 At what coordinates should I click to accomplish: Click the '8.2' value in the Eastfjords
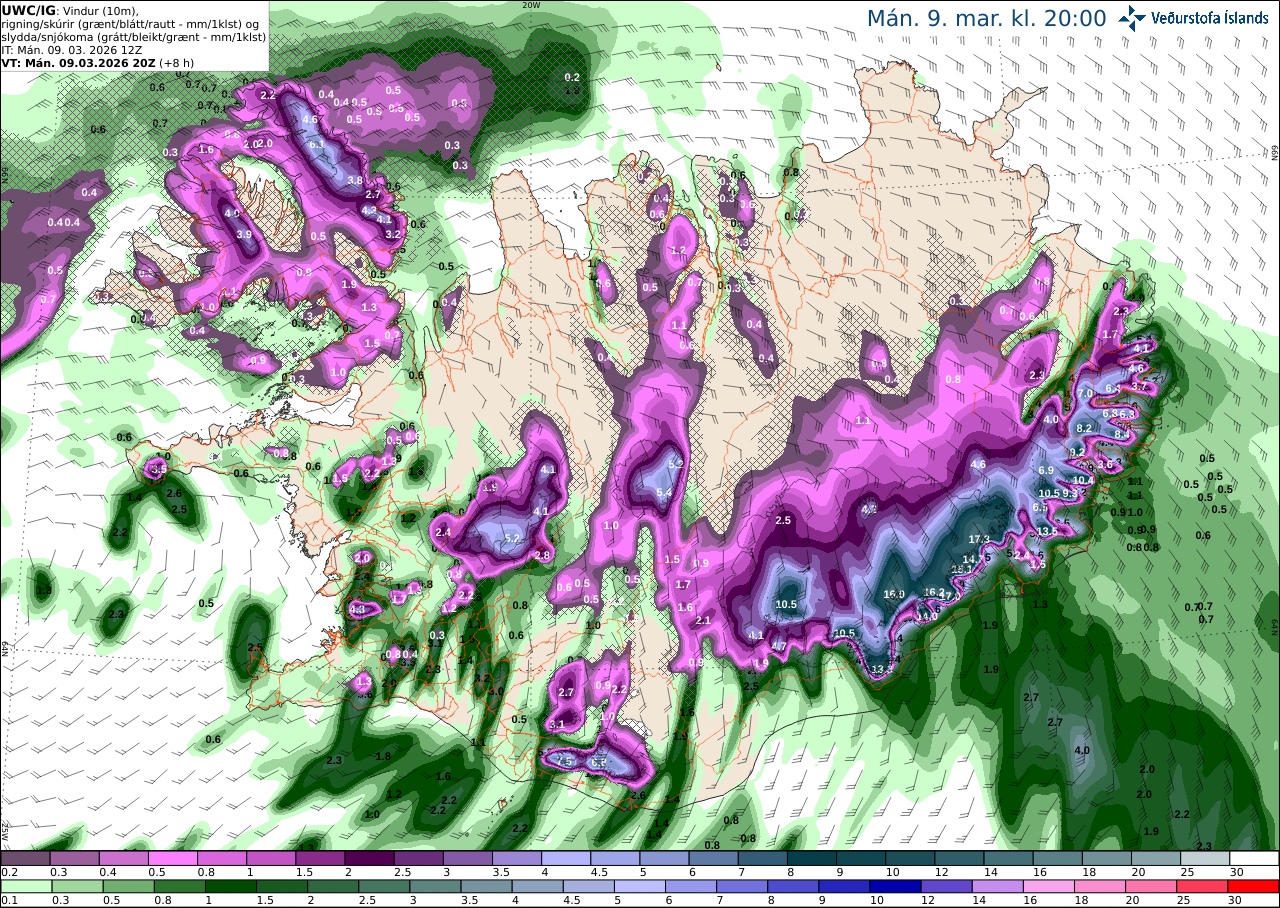point(1082,428)
